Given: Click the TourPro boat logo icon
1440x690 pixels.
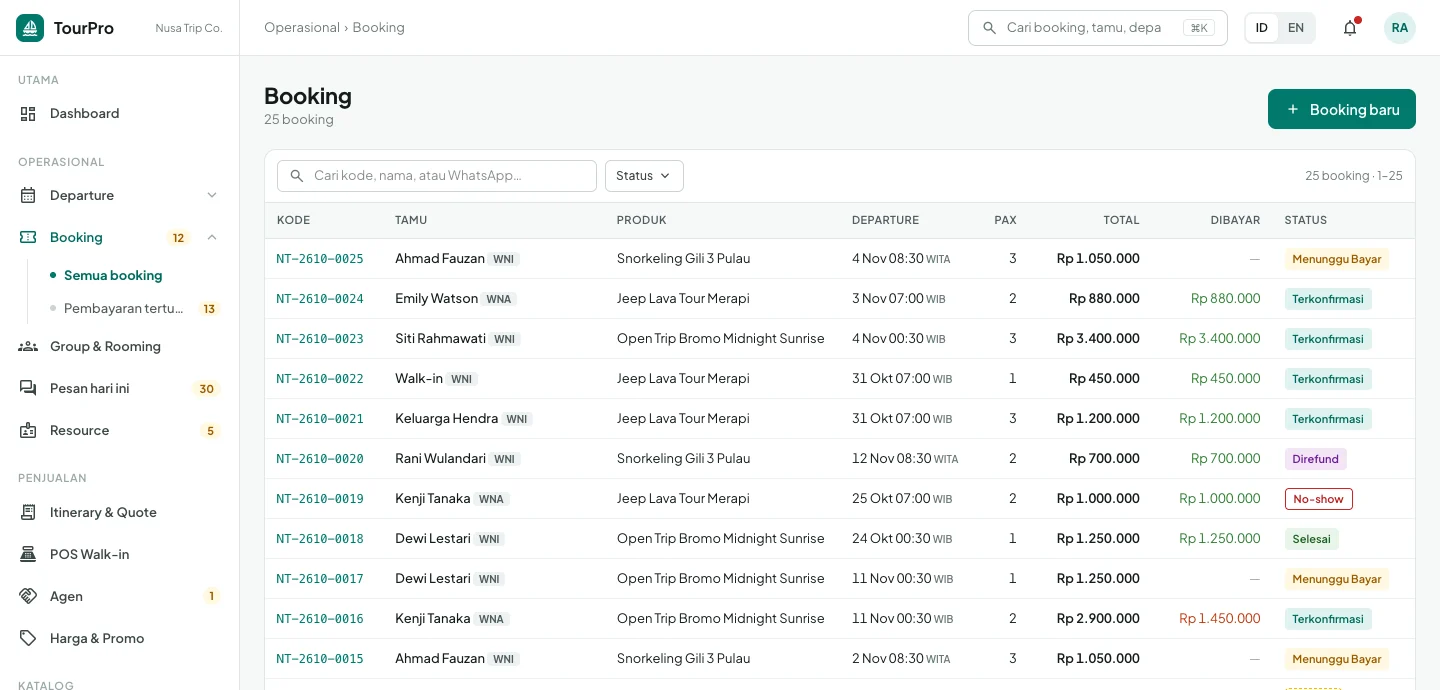Looking at the screenshot, I should pos(30,28).
